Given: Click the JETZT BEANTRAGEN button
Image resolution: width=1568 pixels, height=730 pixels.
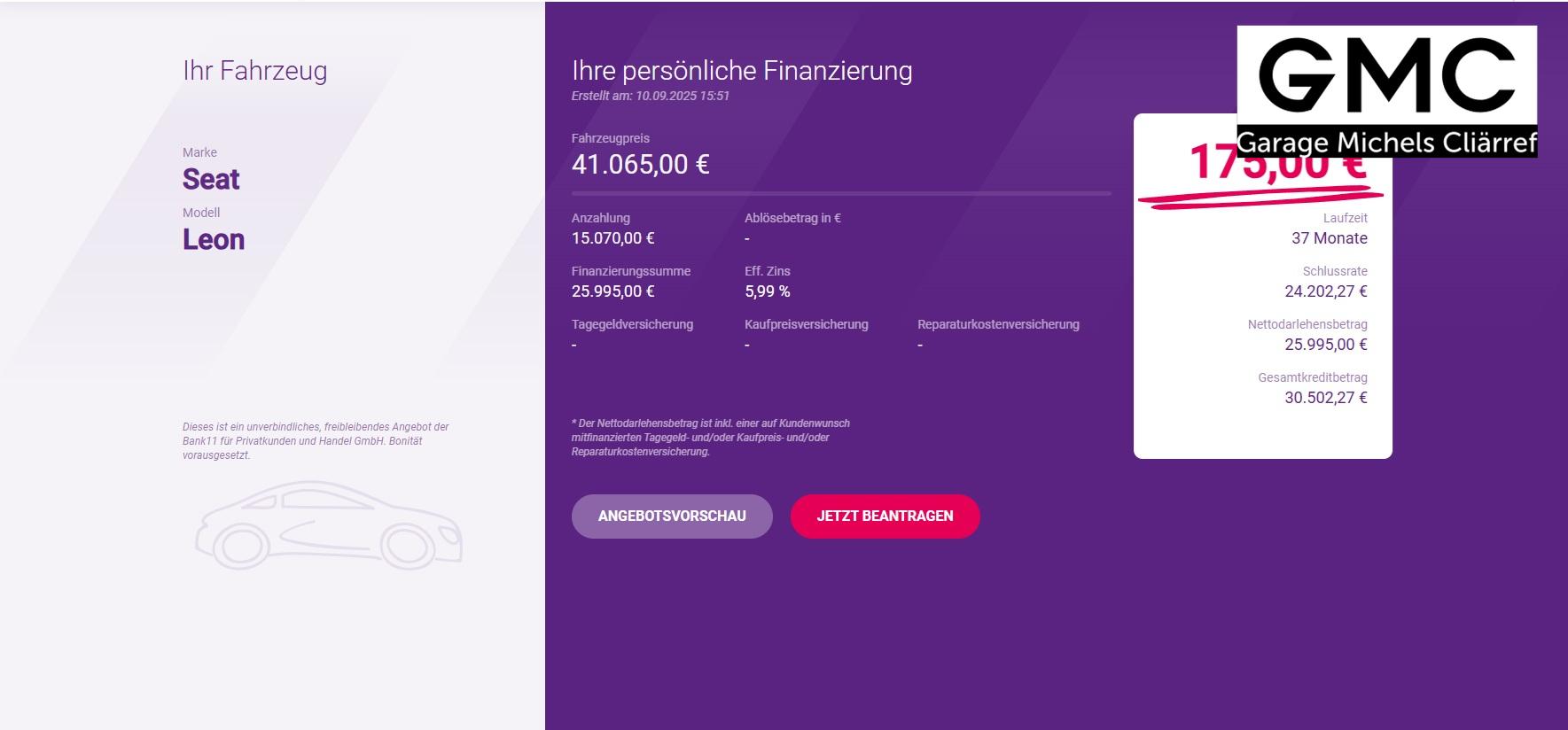Looking at the screenshot, I should 885,516.
